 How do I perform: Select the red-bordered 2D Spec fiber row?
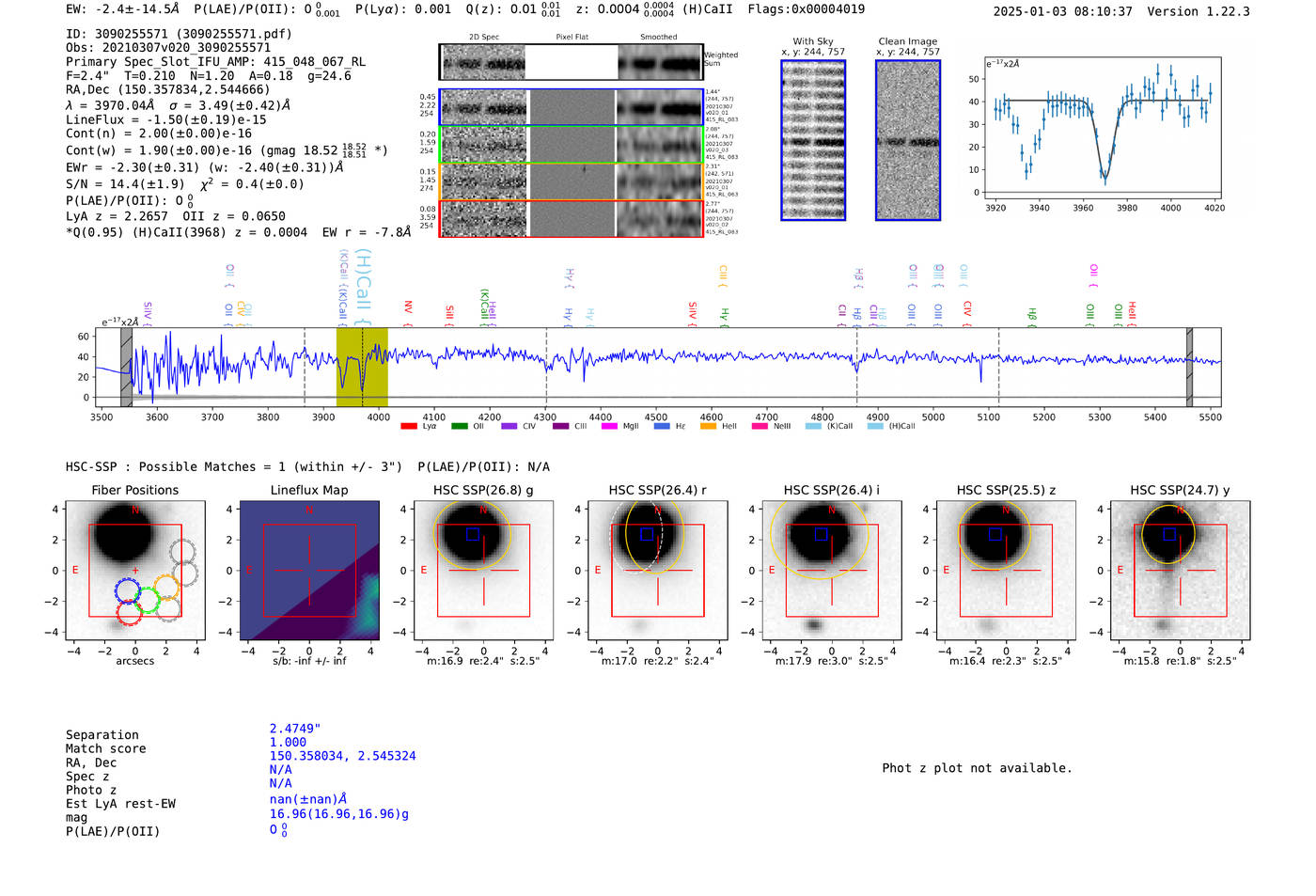[x=571, y=218]
